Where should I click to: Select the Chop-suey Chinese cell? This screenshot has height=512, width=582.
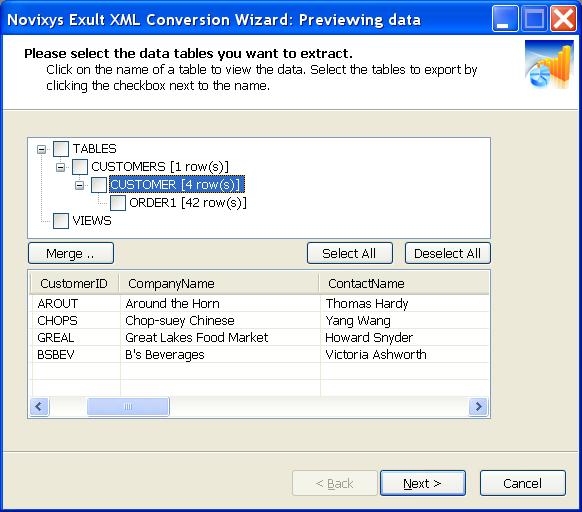point(220,320)
